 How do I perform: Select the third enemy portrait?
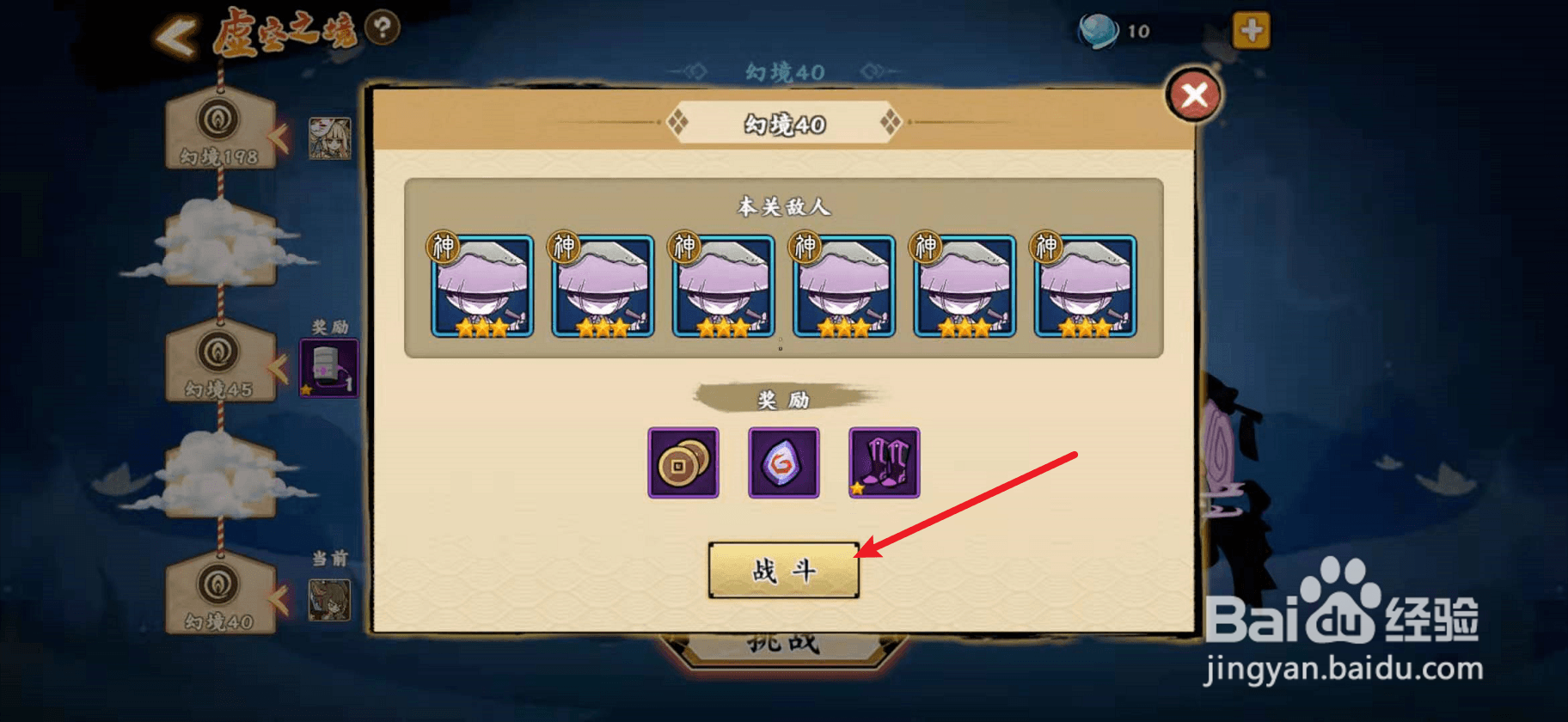tap(724, 285)
